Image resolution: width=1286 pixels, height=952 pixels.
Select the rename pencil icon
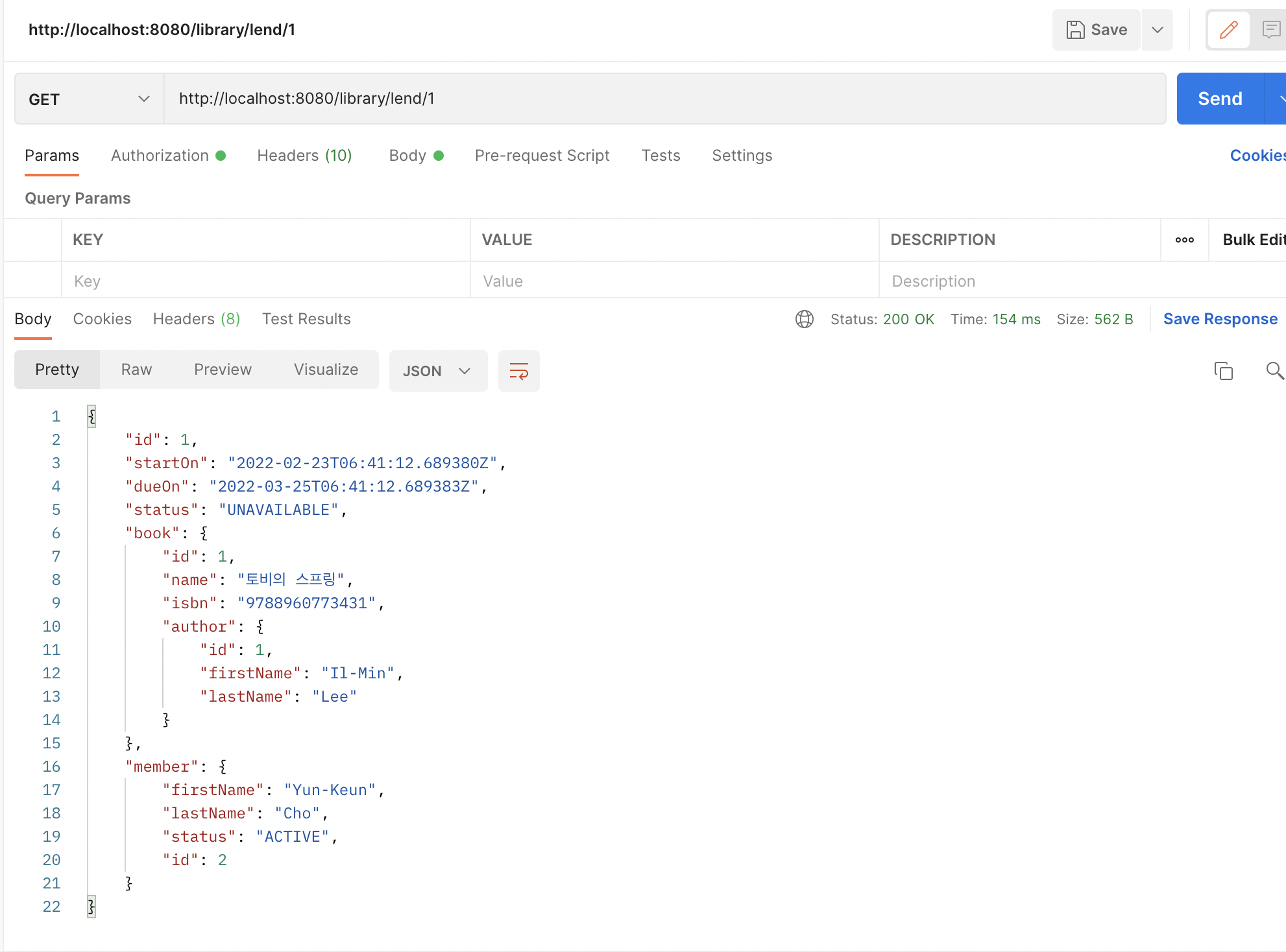click(1228, 29)
